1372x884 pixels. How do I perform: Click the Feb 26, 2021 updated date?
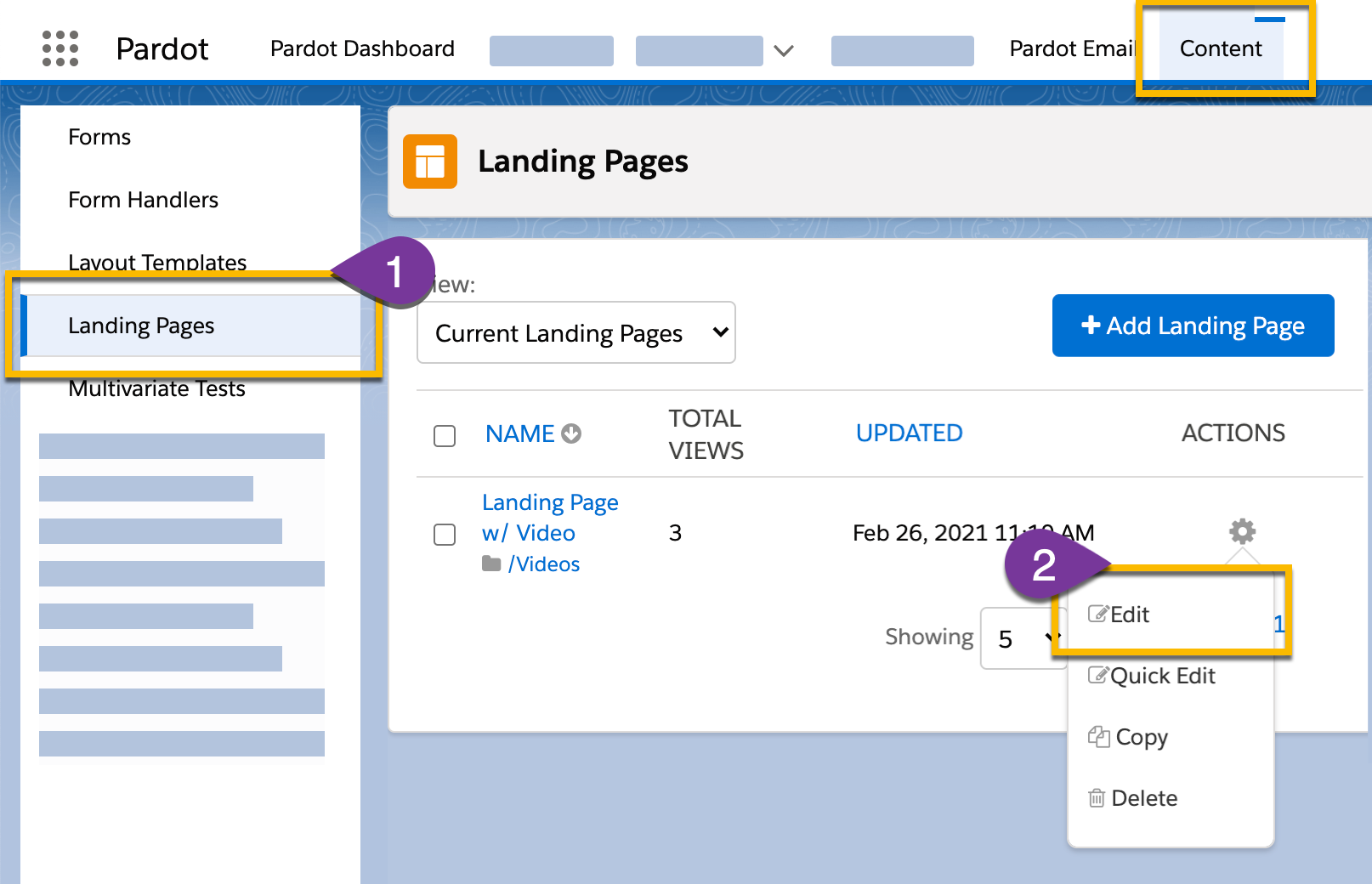973,533
